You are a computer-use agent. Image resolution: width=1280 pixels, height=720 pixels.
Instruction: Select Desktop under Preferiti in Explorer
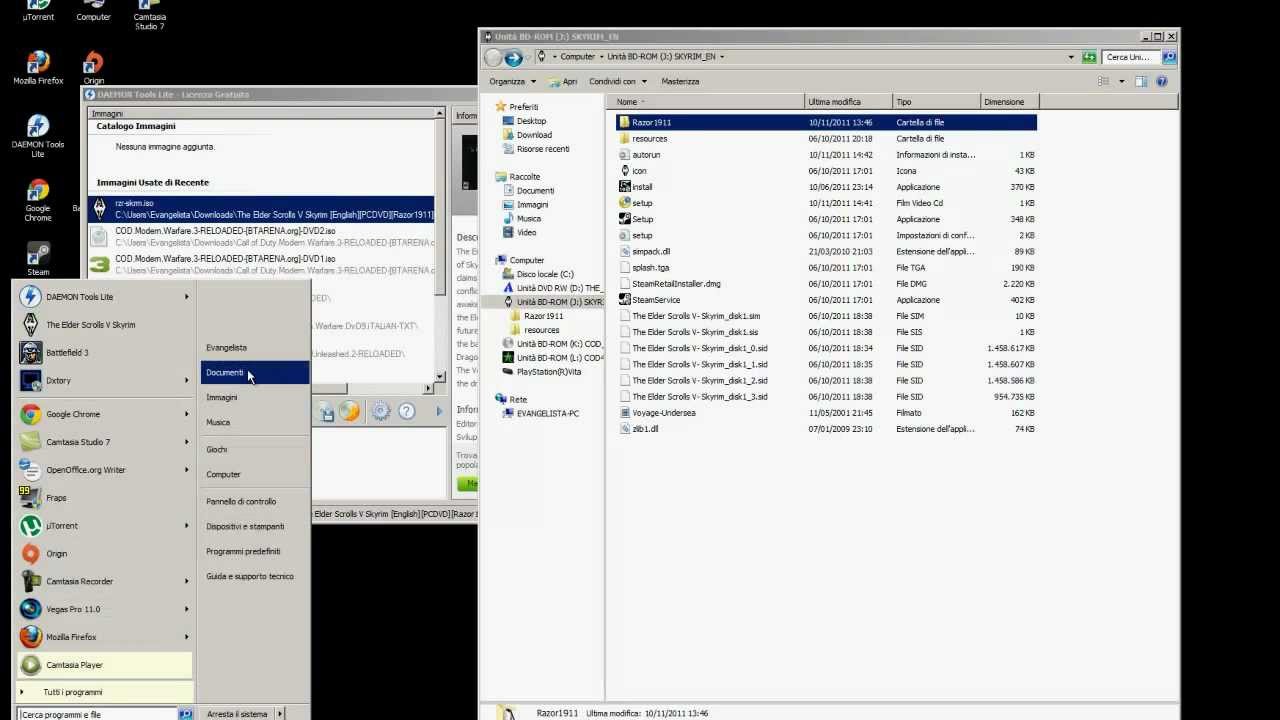531,121
